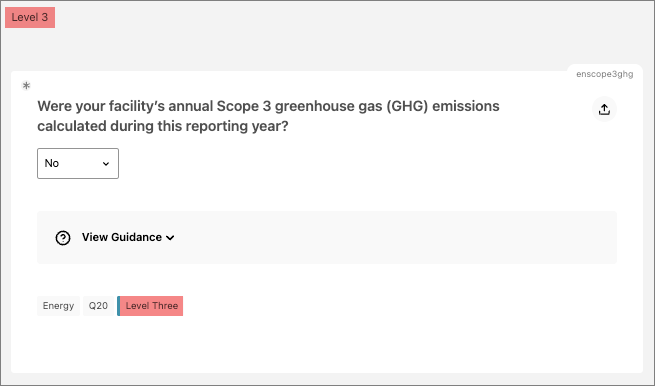Click the upload arrow icon
This screenshot has width=655, height=386.
click(x=604, y=109)
